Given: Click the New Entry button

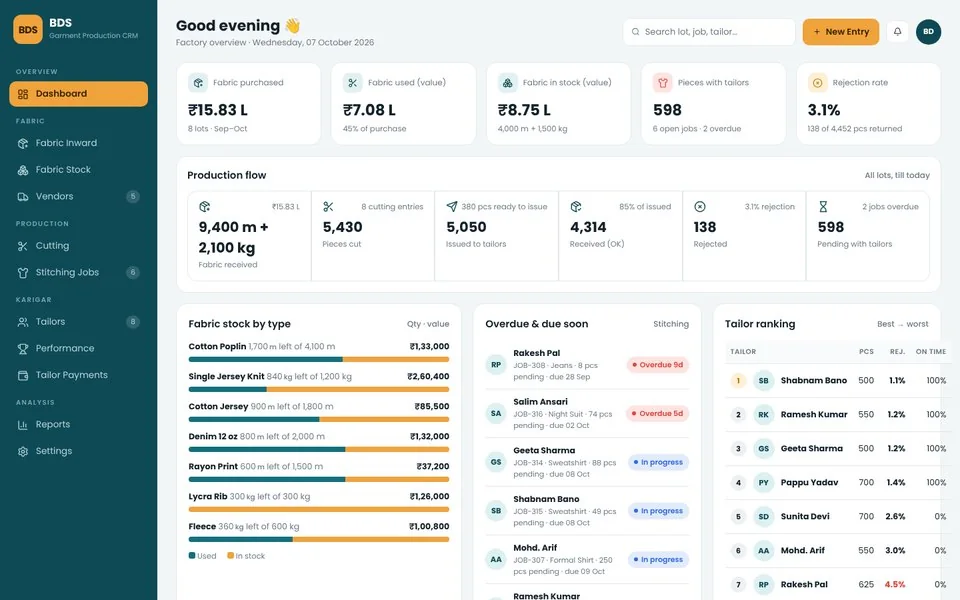Looking at the screenshot, I should [x=841, y=32].
